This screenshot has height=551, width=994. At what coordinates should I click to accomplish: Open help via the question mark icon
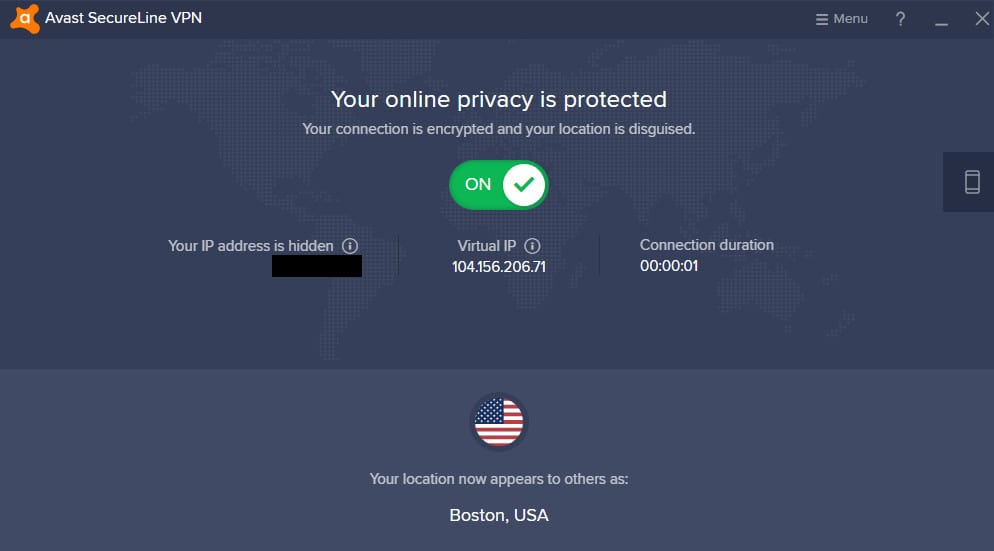pos(900,19)
